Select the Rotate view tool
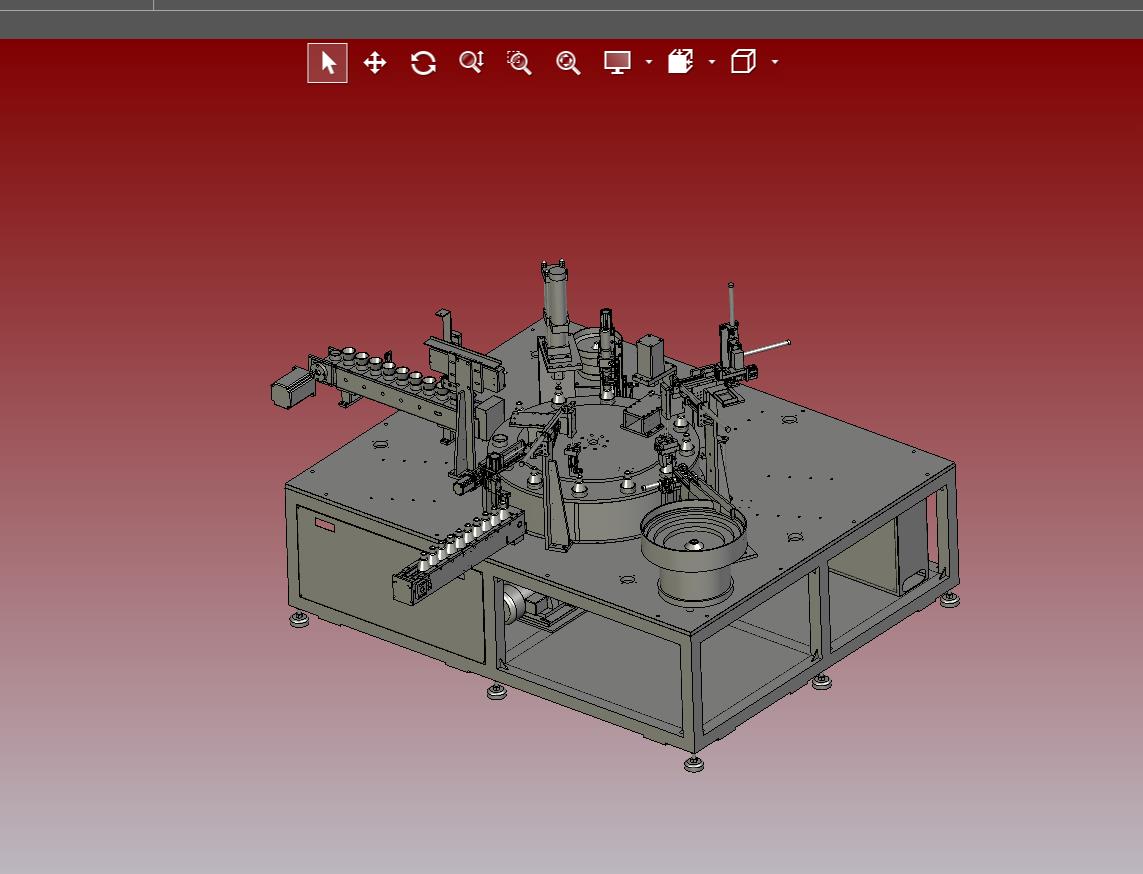1143x874 pixels. pos(423,63)
